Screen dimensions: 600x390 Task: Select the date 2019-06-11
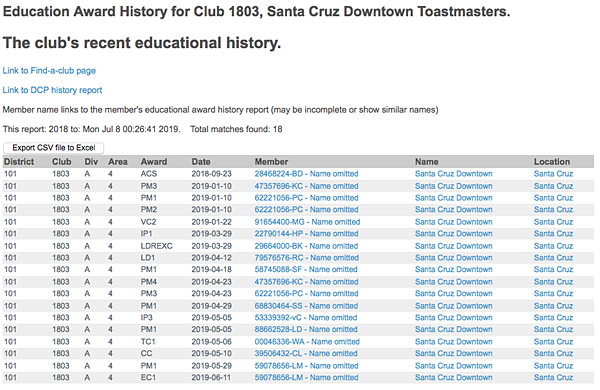(x=212, y=378)
